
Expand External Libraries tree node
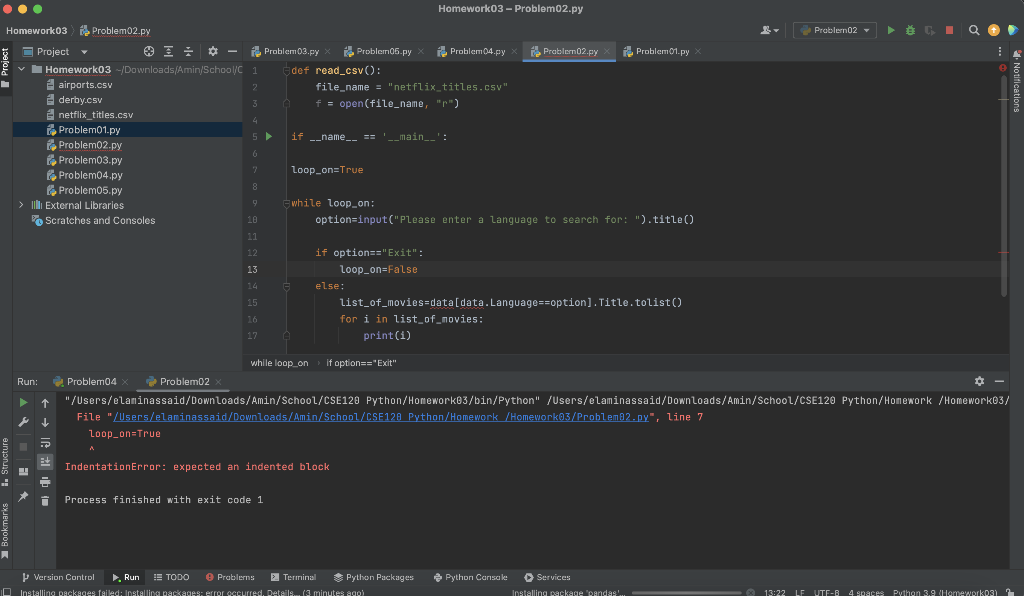(22, 205)
